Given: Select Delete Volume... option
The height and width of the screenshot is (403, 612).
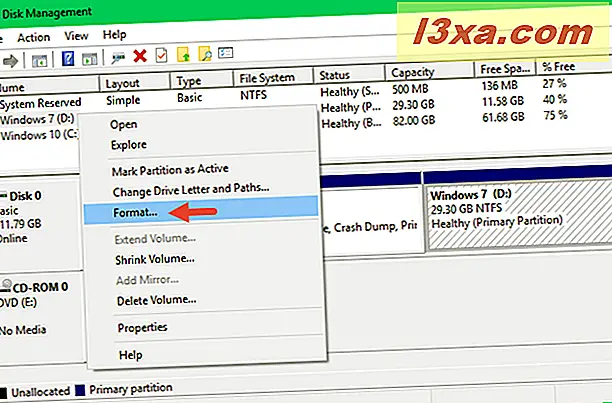Looking at the screenshot, I should click(157, 300).
